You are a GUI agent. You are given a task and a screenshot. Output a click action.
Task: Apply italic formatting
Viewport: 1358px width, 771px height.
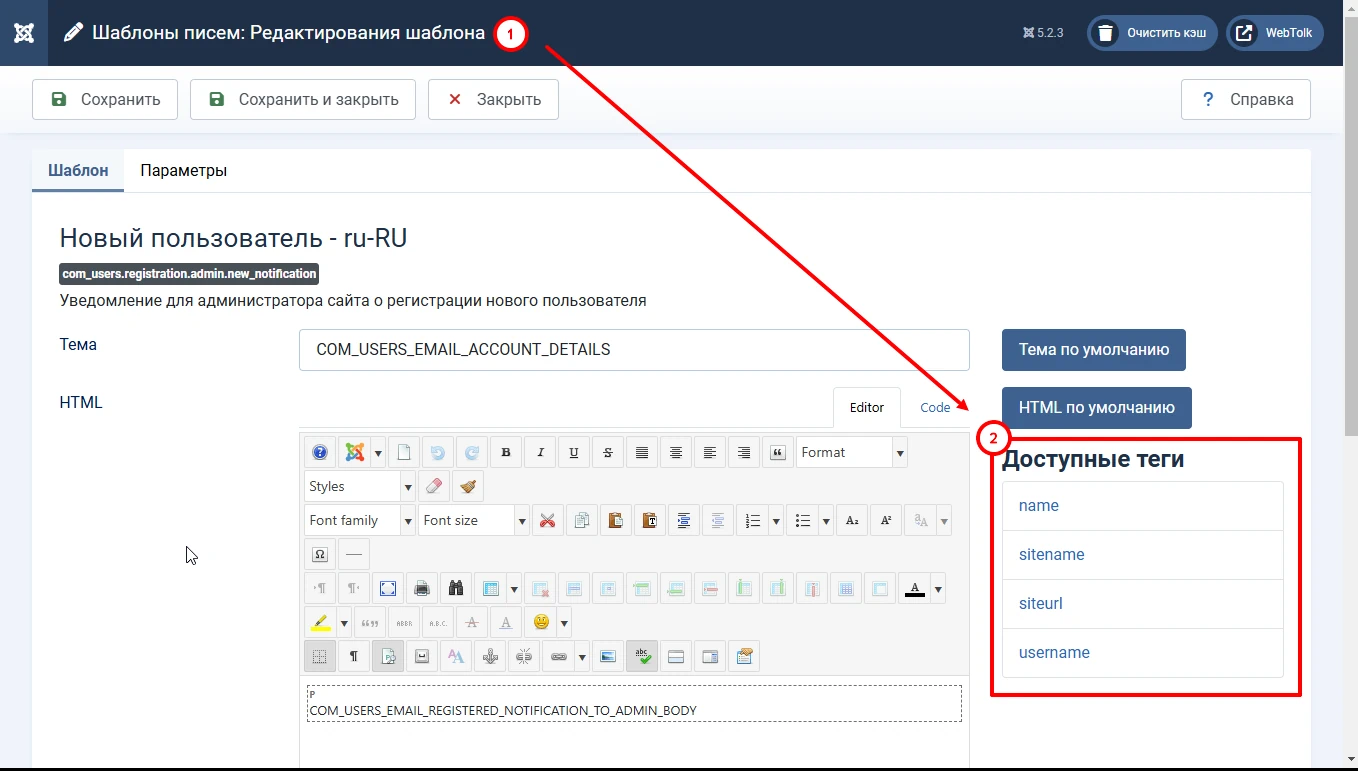(540, 451)
